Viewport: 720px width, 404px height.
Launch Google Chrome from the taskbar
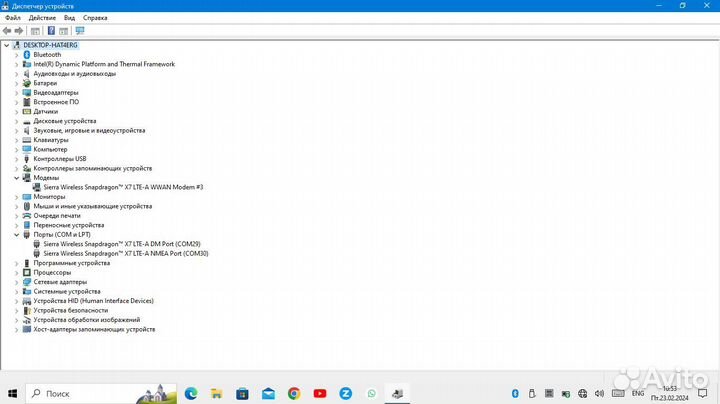[x=293, y=393]
